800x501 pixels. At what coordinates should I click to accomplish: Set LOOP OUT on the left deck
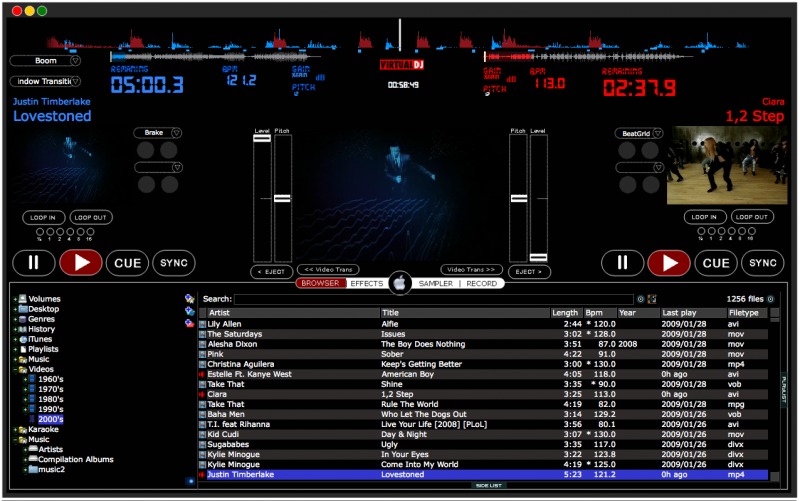[x=91, y=217]
